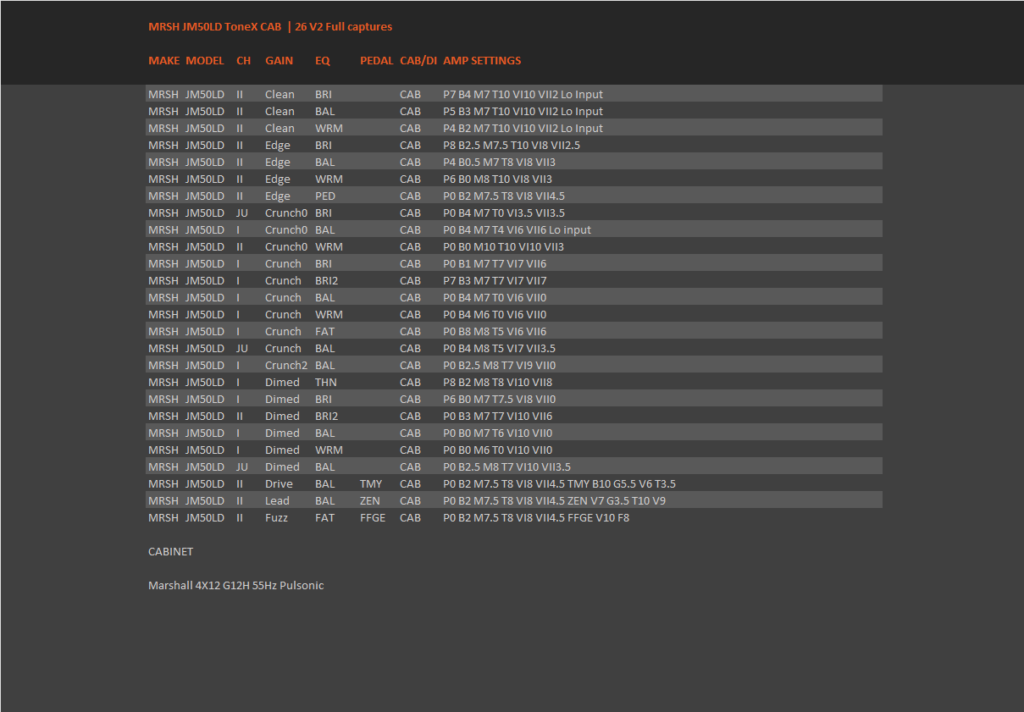This screenshot has height=712, width=1024.
Task: Click the Lead gain cell
Action: click(x=277, y=502)
